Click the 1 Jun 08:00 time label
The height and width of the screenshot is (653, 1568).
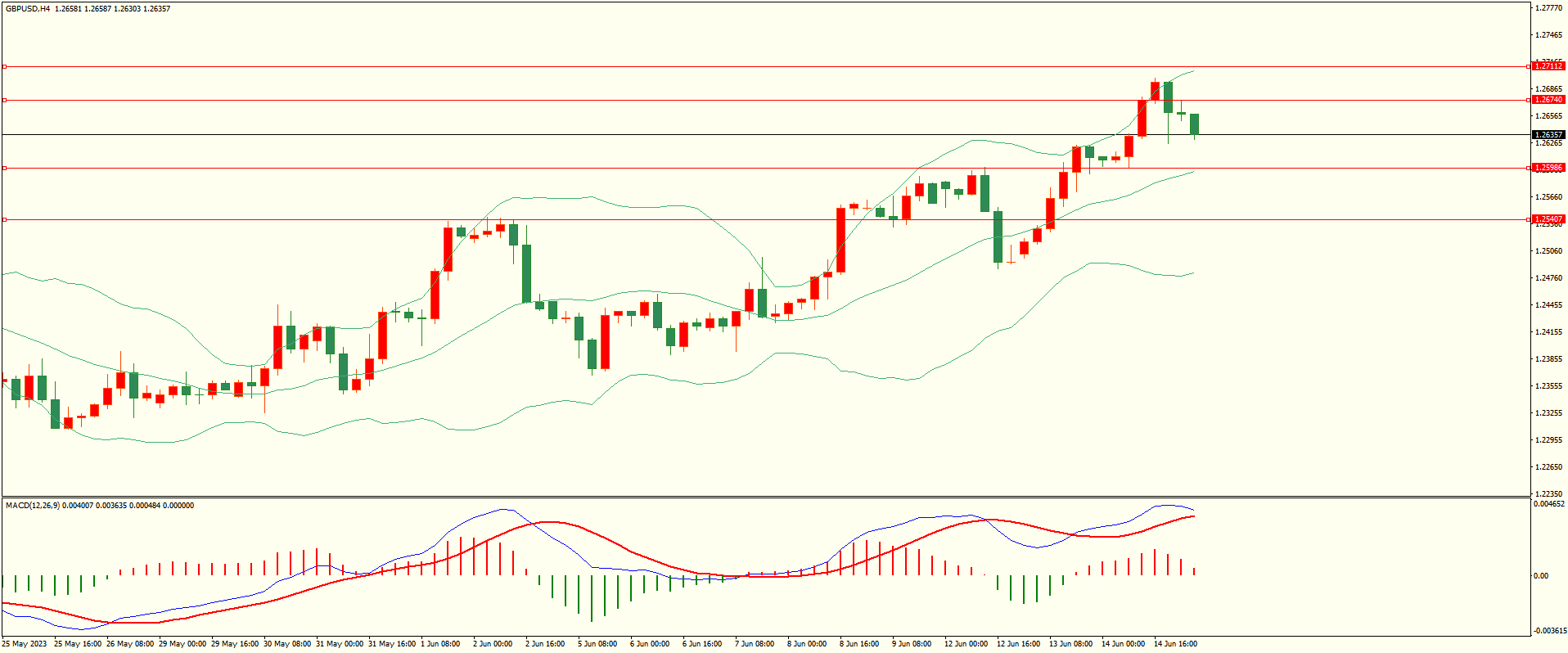(439, 644)
